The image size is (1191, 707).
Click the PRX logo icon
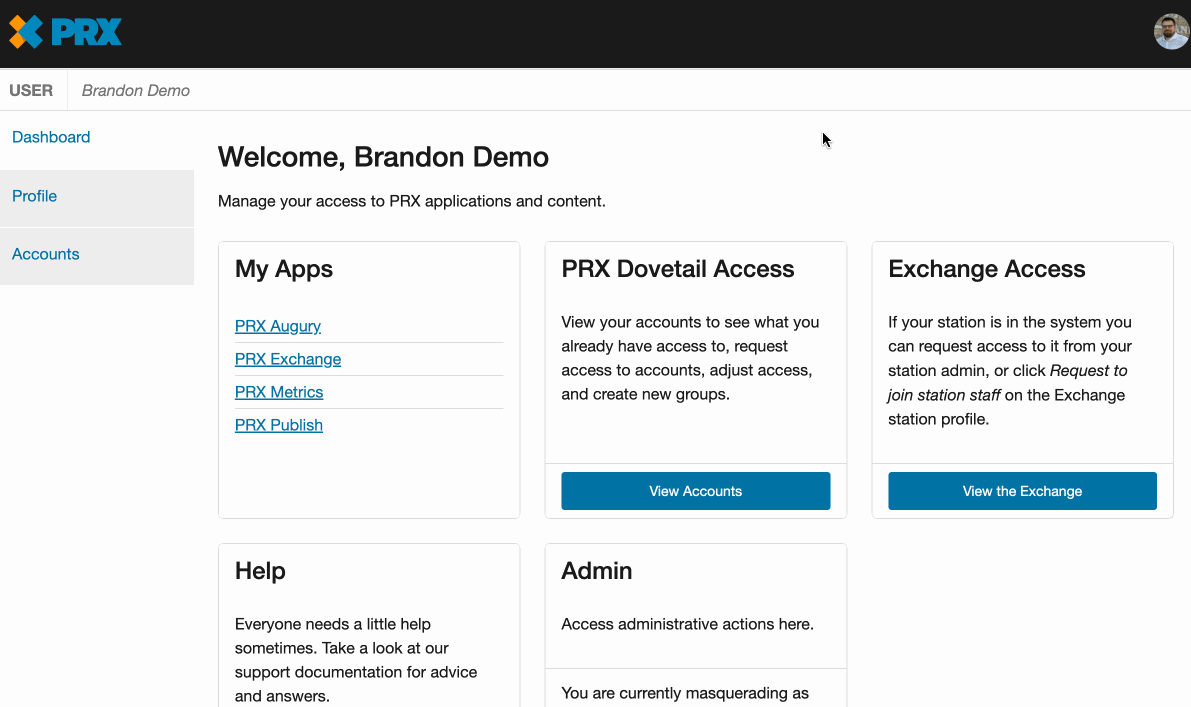[65, 32]
